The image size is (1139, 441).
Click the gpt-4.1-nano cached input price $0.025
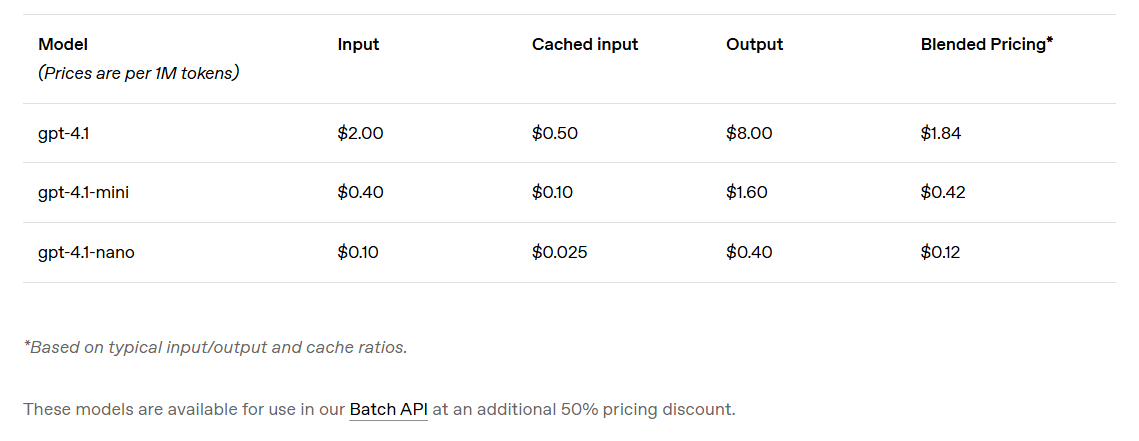point(559,252)
